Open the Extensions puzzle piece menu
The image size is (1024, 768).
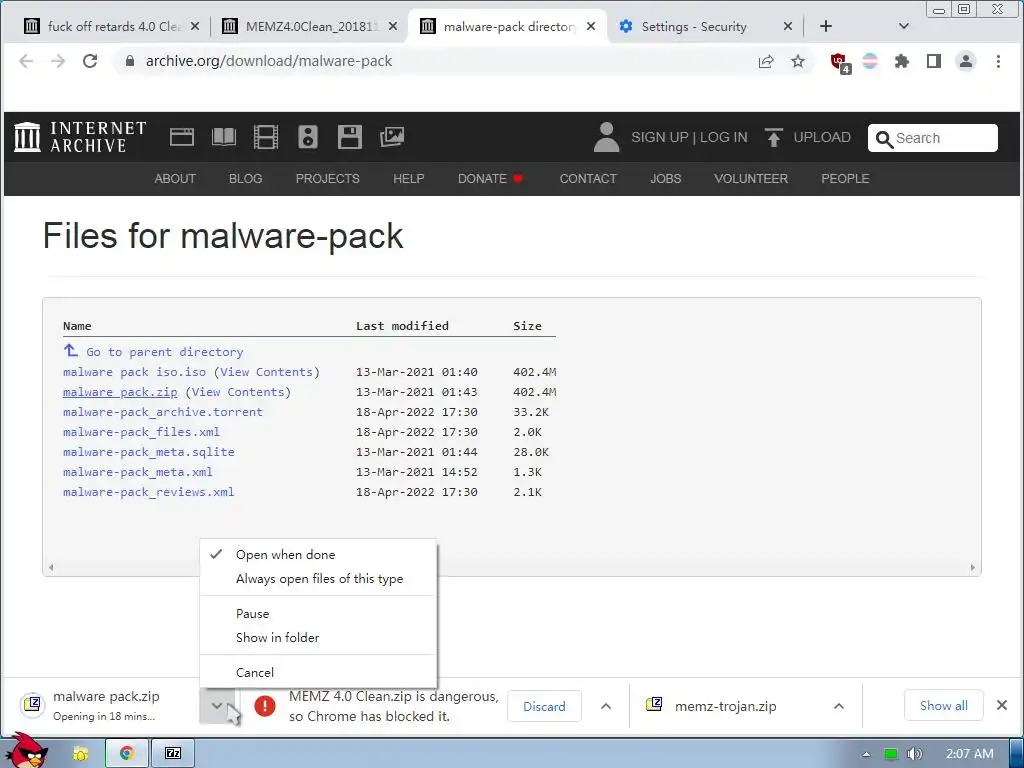pos(902,61)
